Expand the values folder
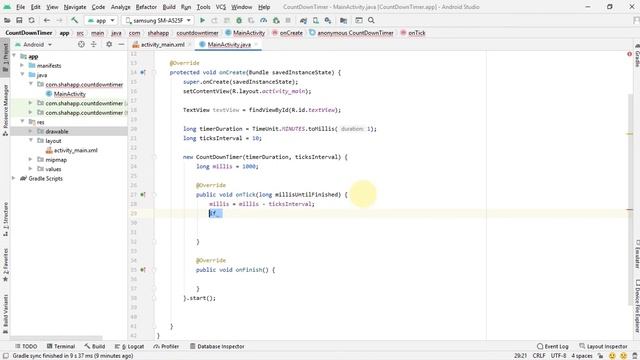 (31, 169)
